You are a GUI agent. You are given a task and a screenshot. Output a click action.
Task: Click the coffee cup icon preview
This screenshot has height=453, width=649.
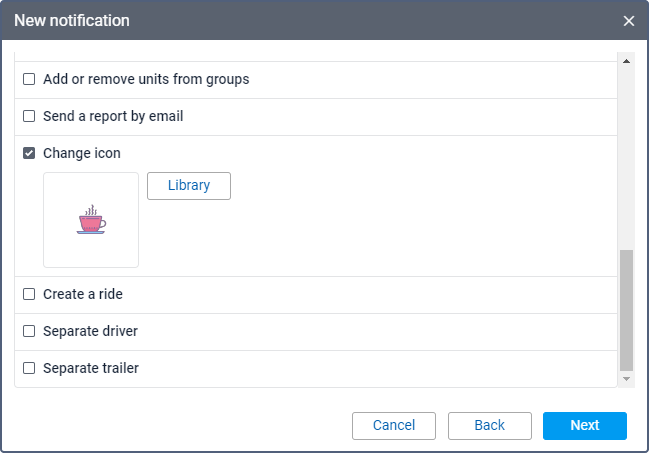click(x=91, y=220)
